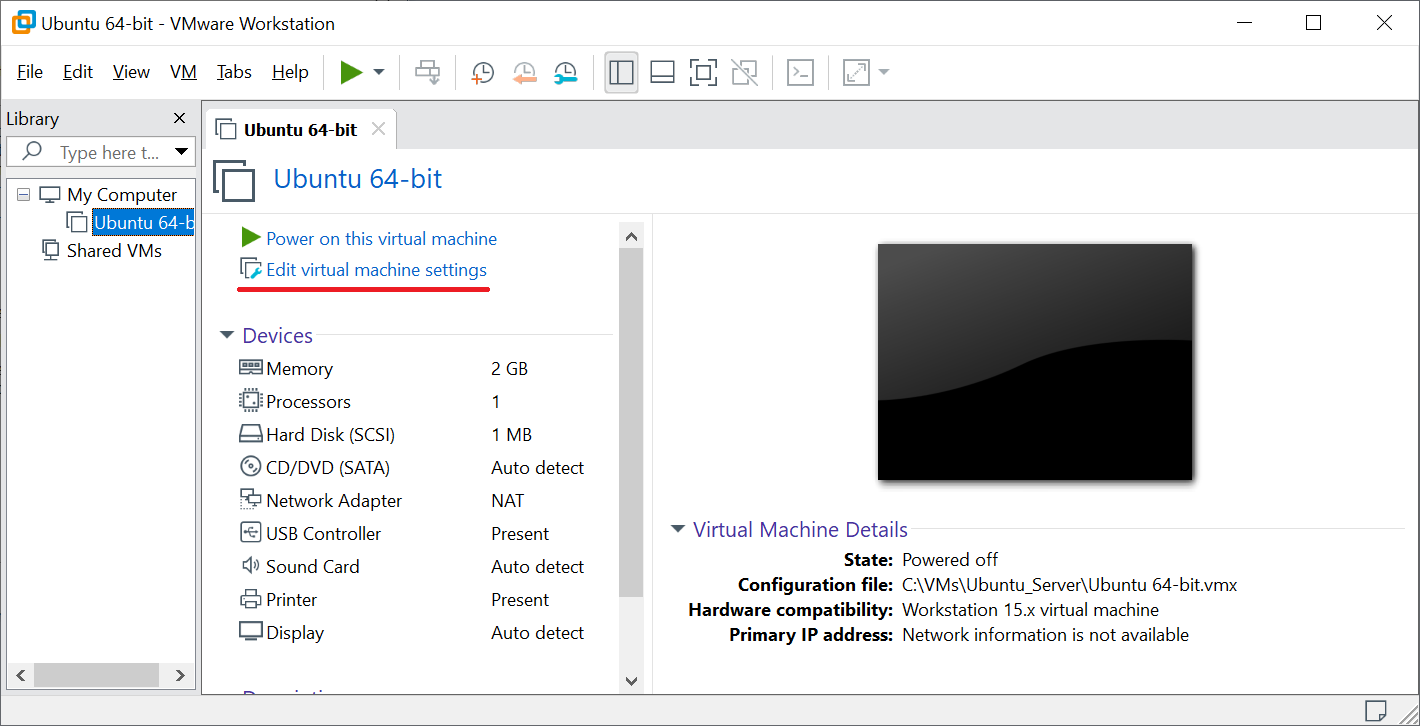This screenshot has height=726, width=1420.
Task: Click the device panel scroll up arrow
Action: (x=631, y=236)
